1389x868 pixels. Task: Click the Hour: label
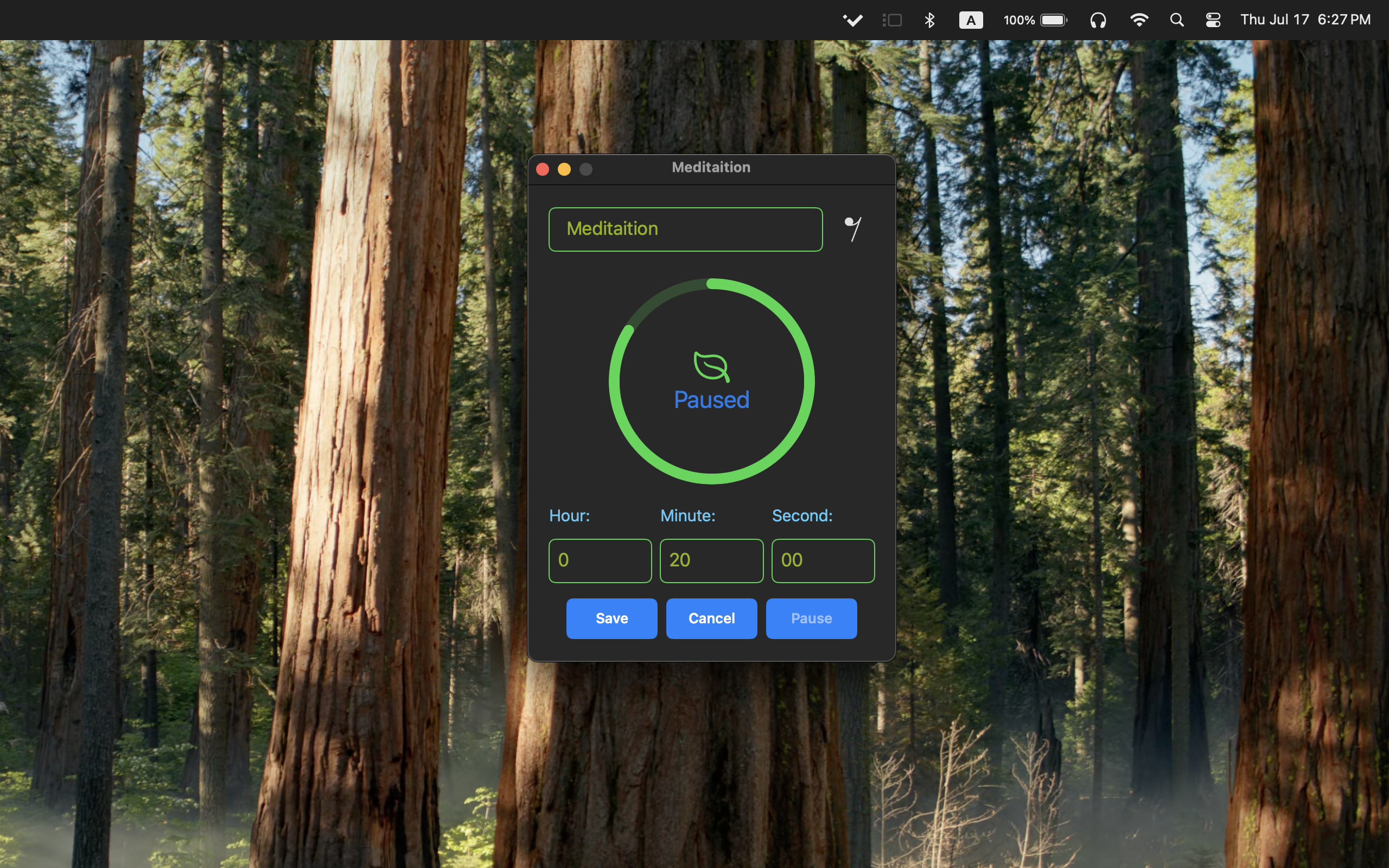tap(569, 515)
